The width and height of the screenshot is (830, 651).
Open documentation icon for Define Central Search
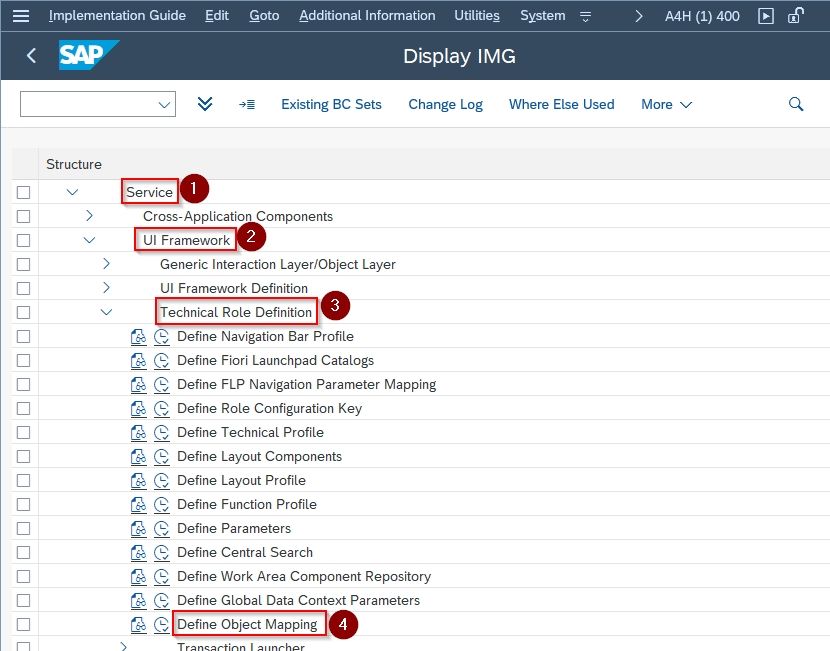click(138, 553)
